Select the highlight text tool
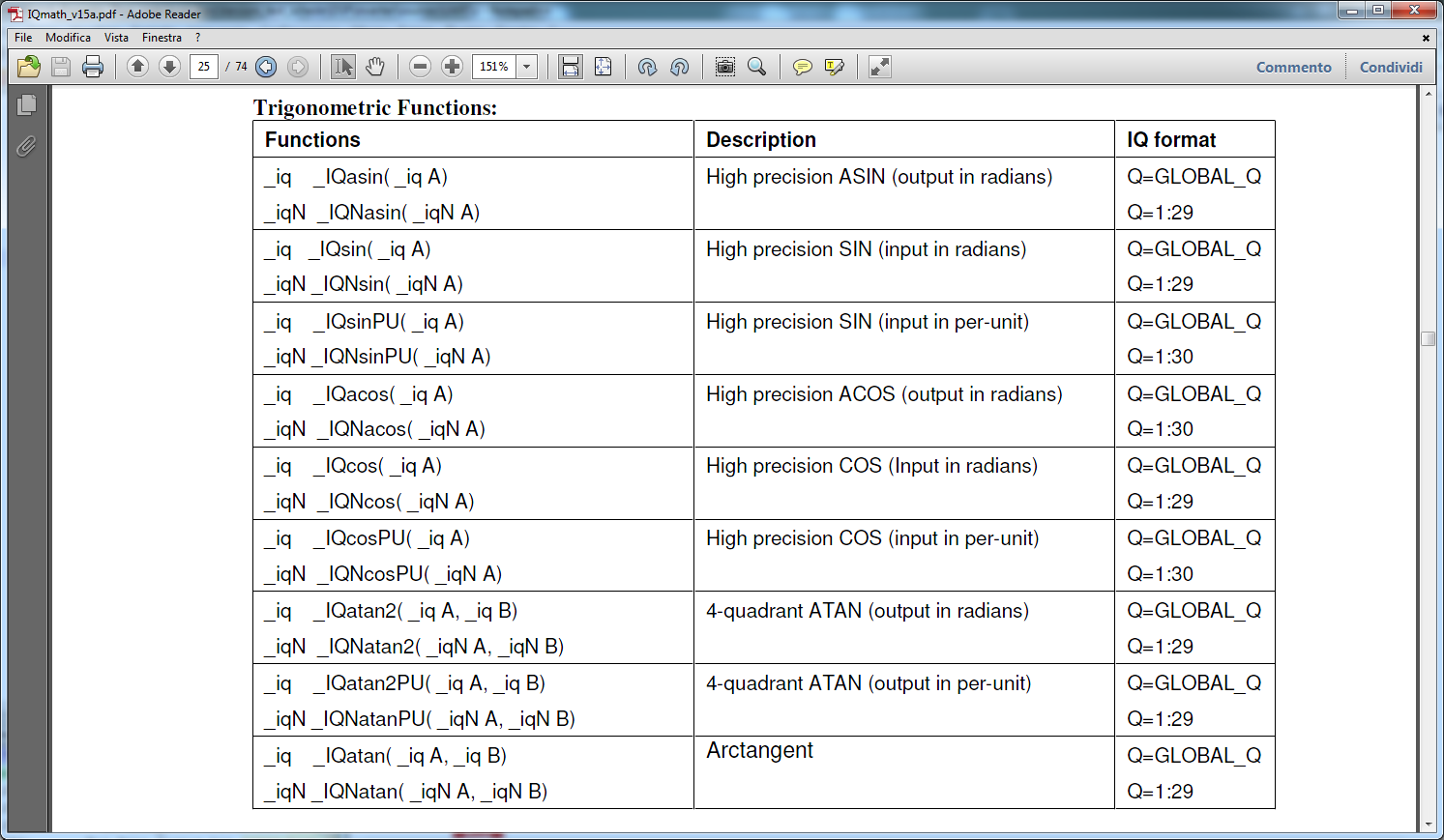This screenshot has width=1444, height=840. click(x=834, y=67)
